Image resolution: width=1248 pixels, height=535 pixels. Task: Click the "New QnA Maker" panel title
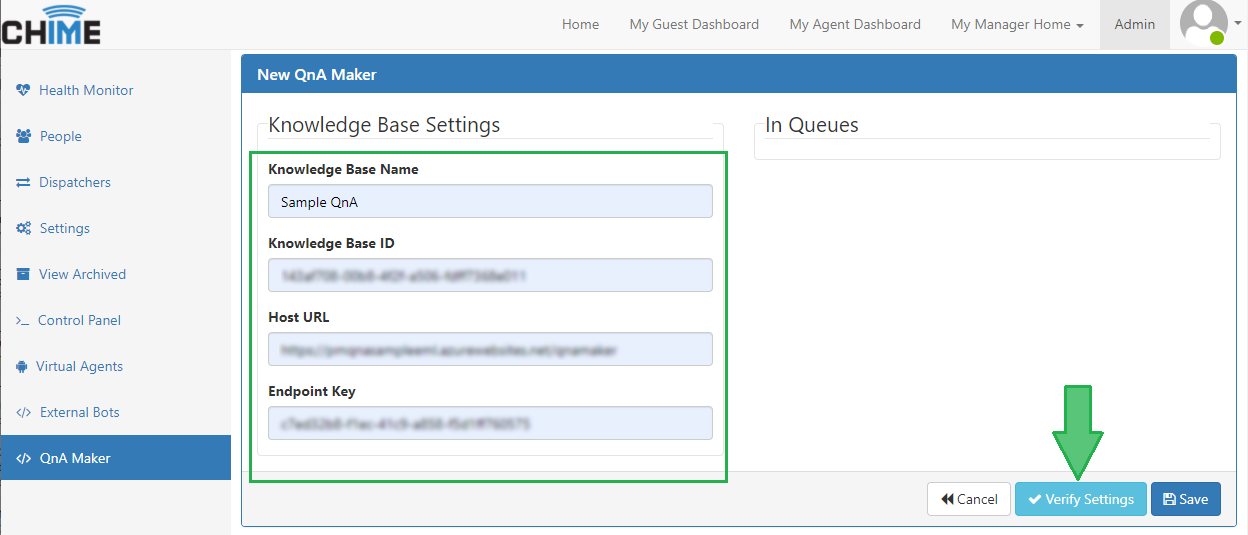tap(317, 74)
